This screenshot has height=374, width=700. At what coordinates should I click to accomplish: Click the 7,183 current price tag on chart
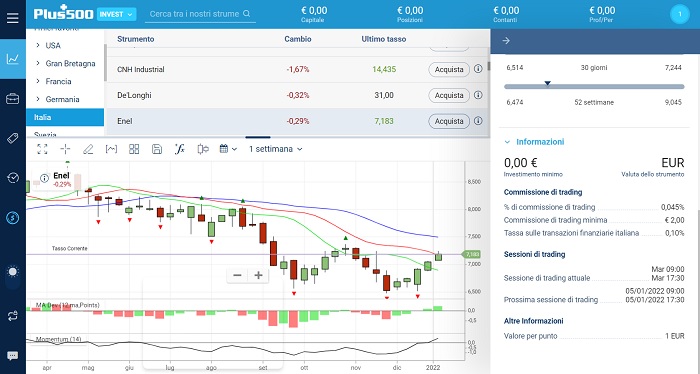472,254
